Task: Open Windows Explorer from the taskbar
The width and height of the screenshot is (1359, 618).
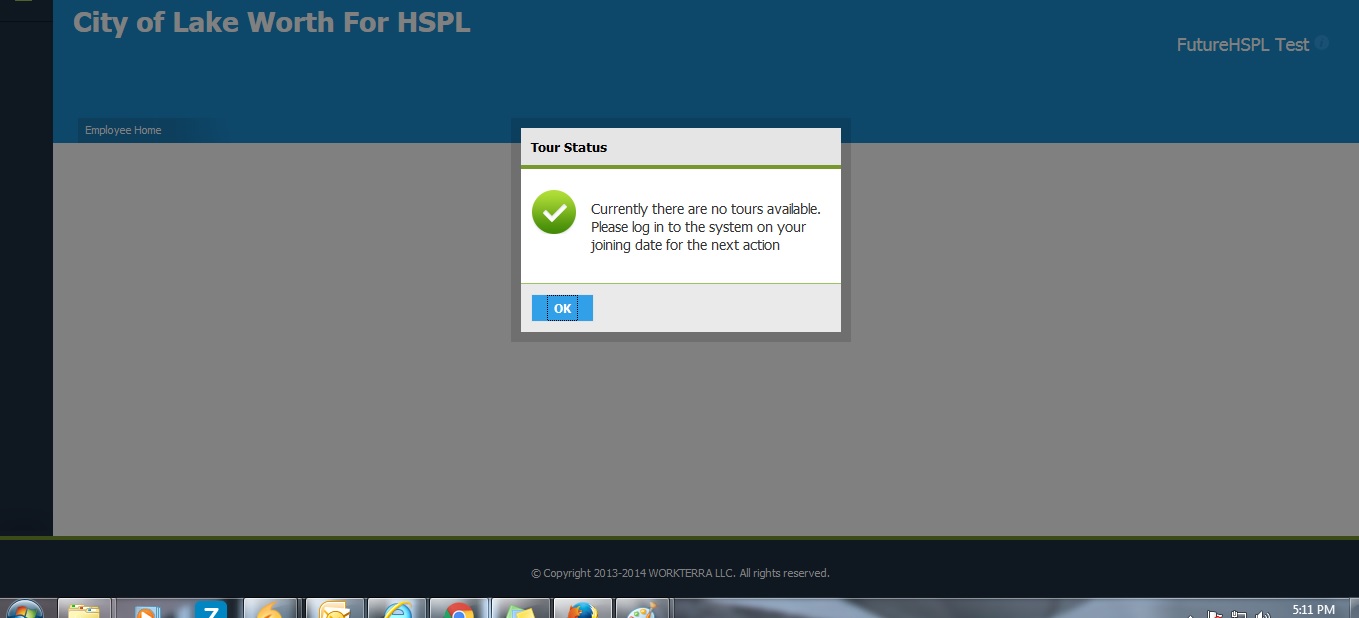Action: [x=84, y=609]
